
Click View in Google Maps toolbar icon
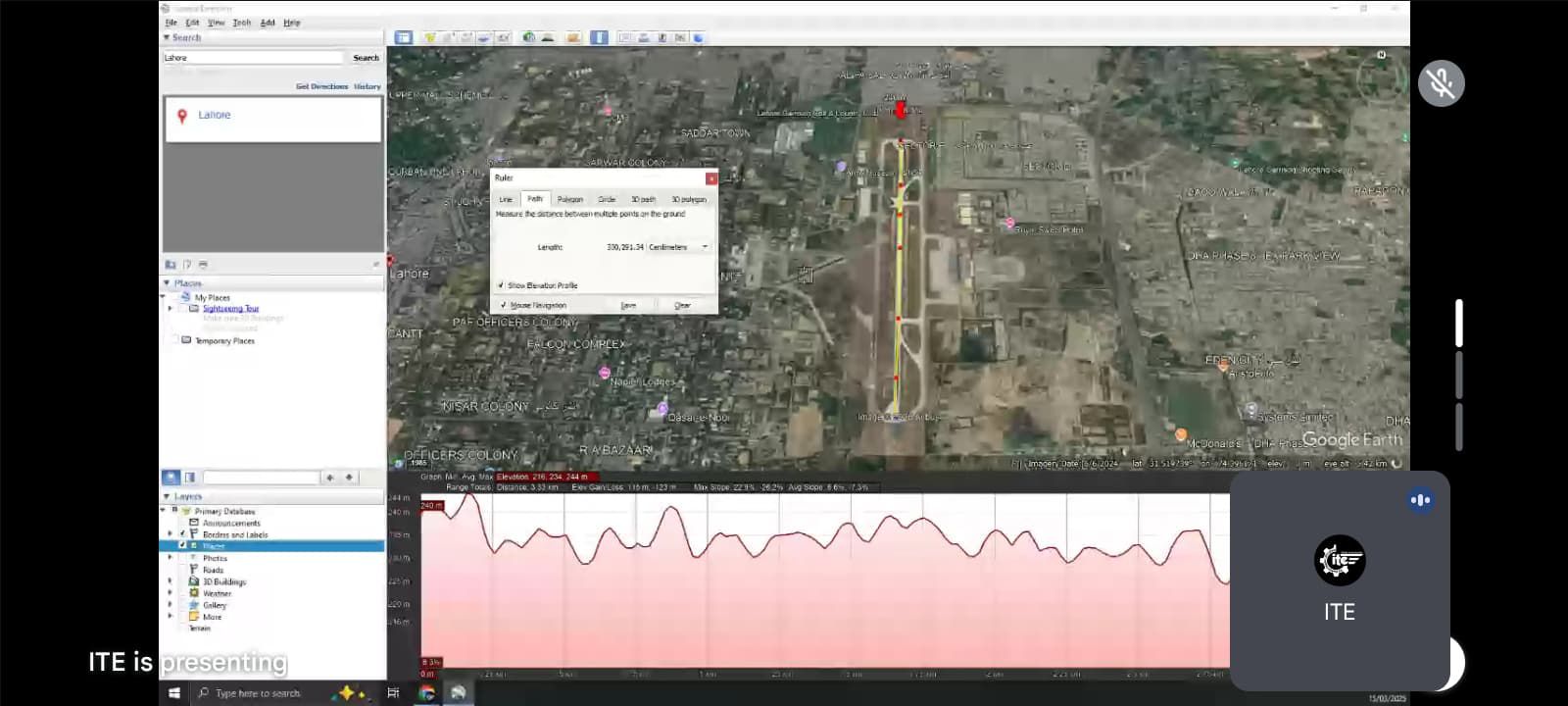pyautogui.click(x=680, y=37)
